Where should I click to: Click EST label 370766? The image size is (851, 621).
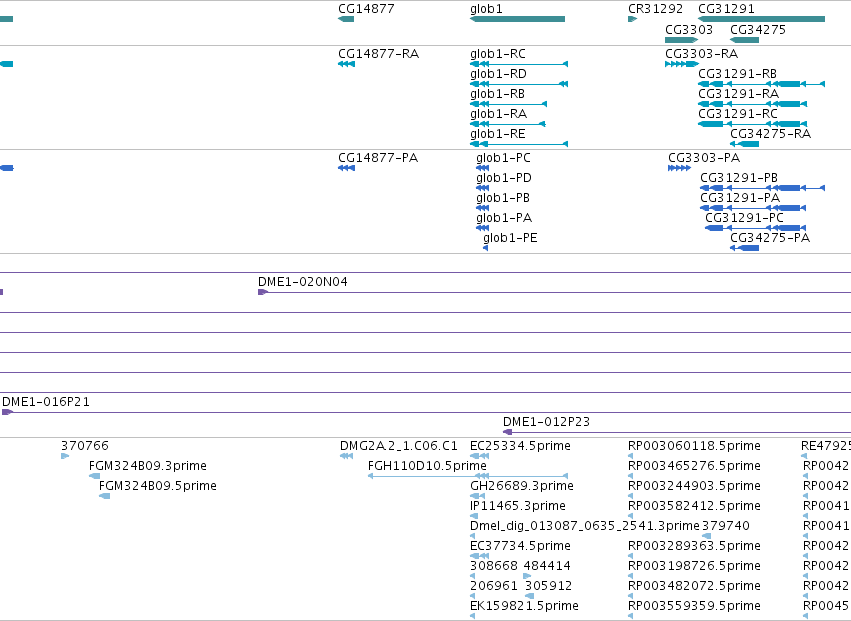pos(85,446)
